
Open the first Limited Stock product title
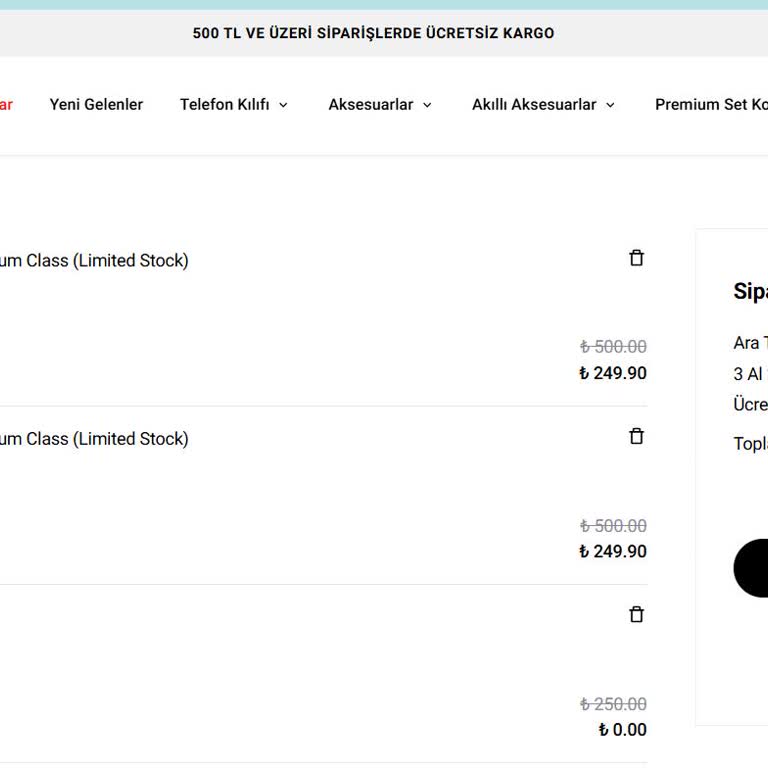[93, 260]
